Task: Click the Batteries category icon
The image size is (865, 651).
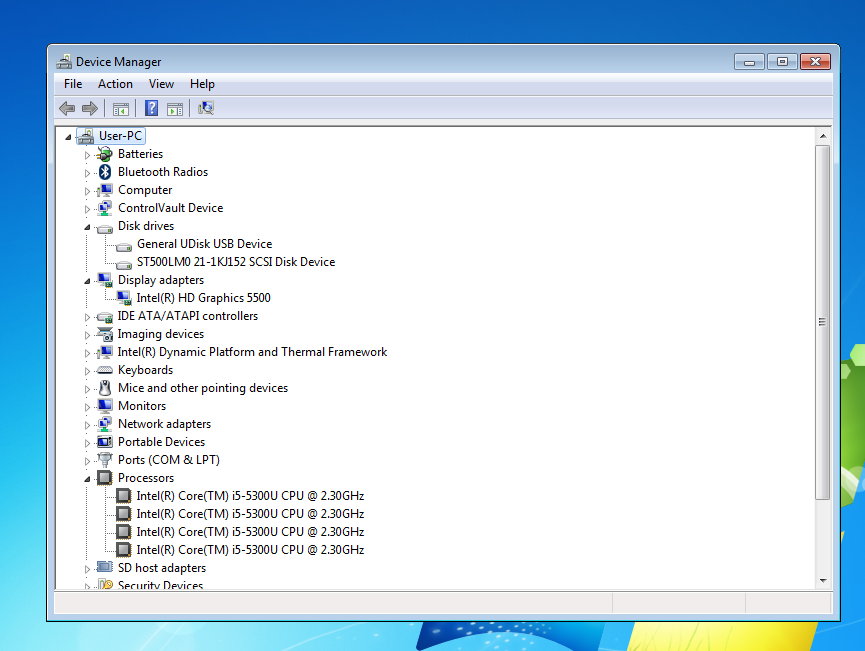Action: click(104, 154)
